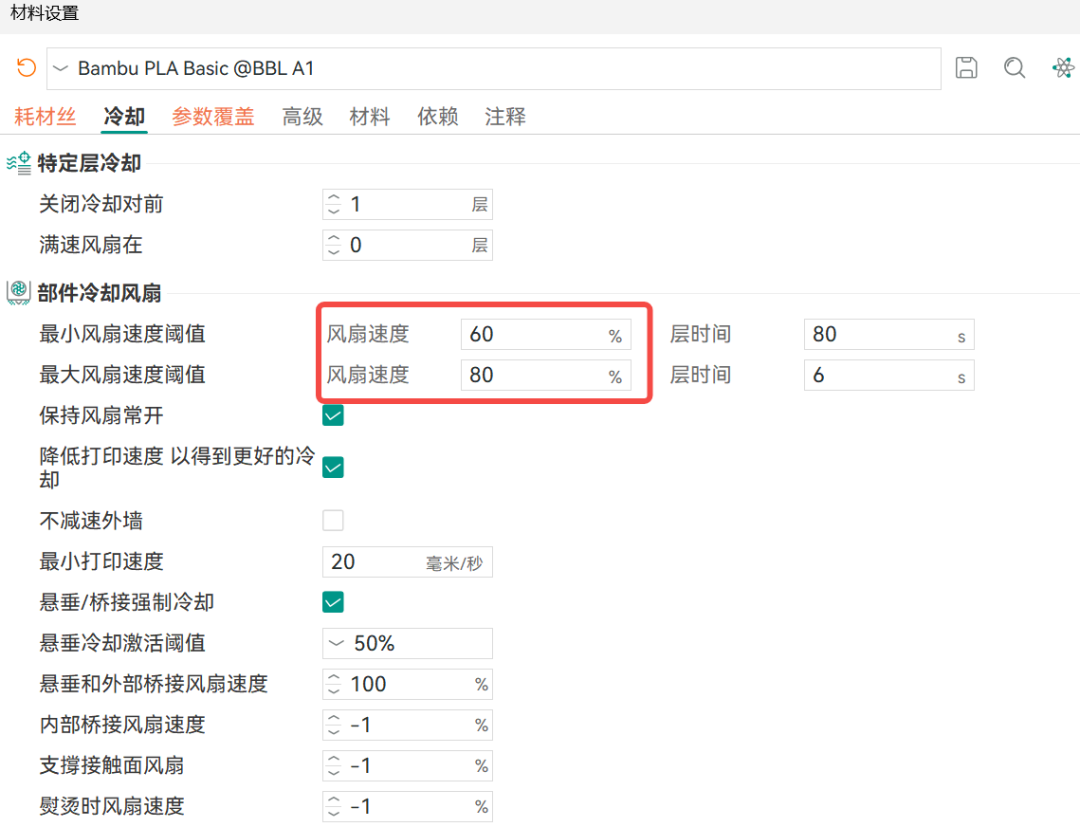Open the 注释 tab
The height and width of the screenshot is (827, 1080).
(x=505, y=116)
